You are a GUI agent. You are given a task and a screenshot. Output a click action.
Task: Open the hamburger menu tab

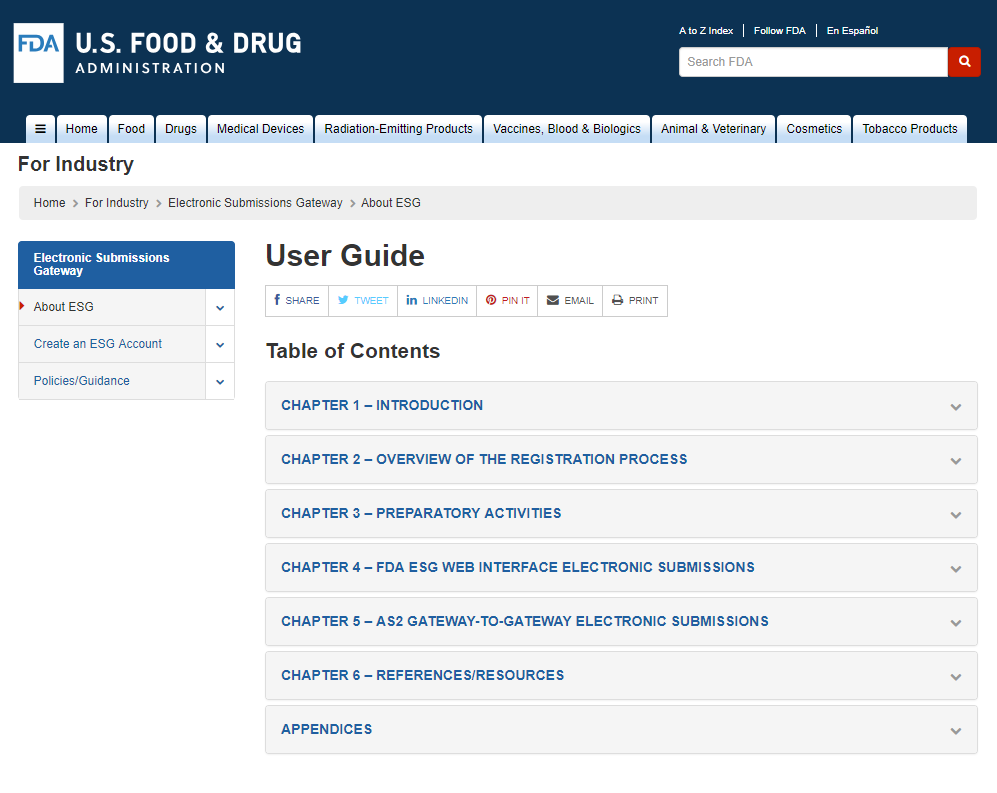40,129
